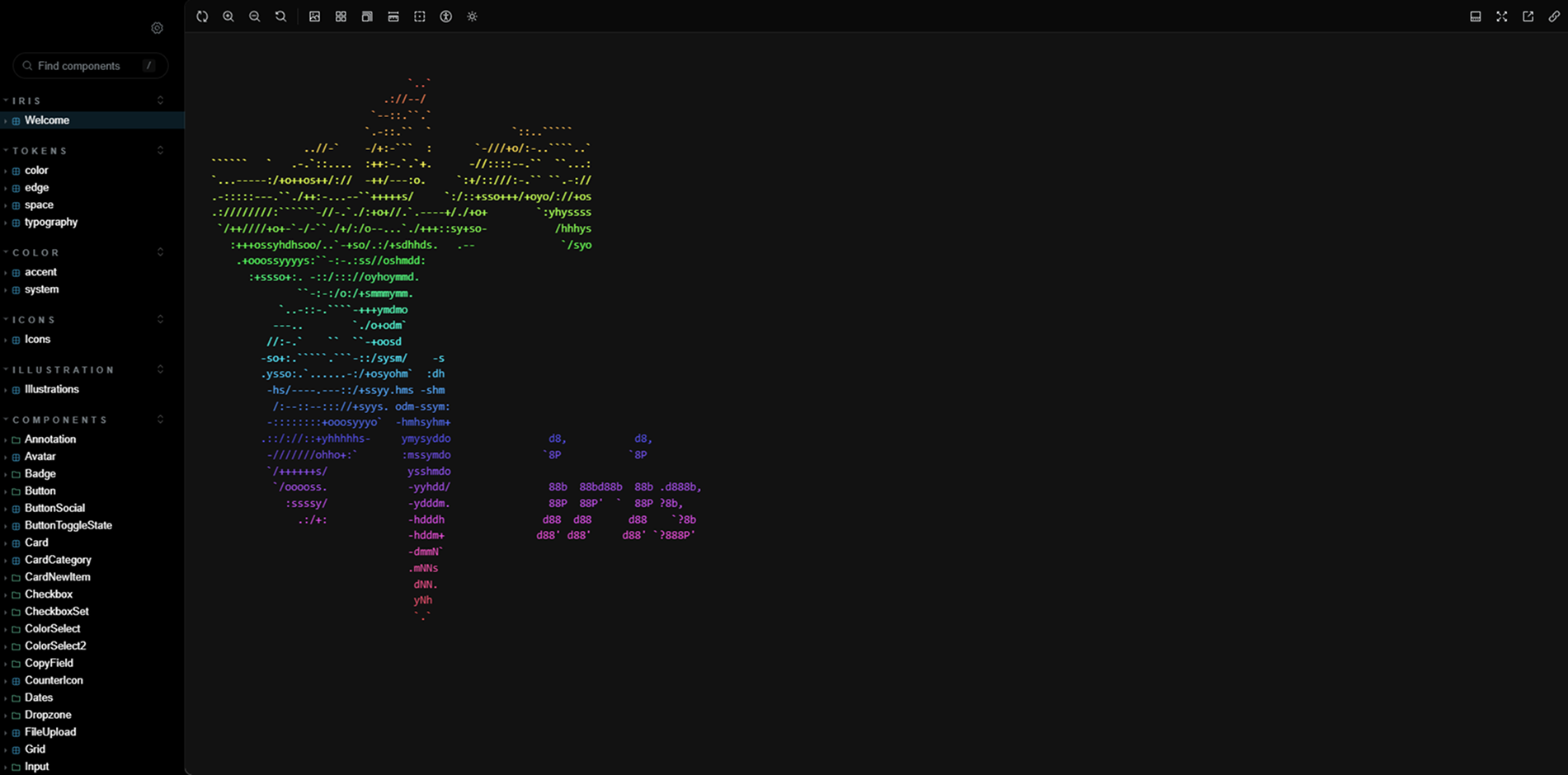Toggle the grid overlay icon
This screenshot has width=1568, height=775.
click(x=341, y=16)
